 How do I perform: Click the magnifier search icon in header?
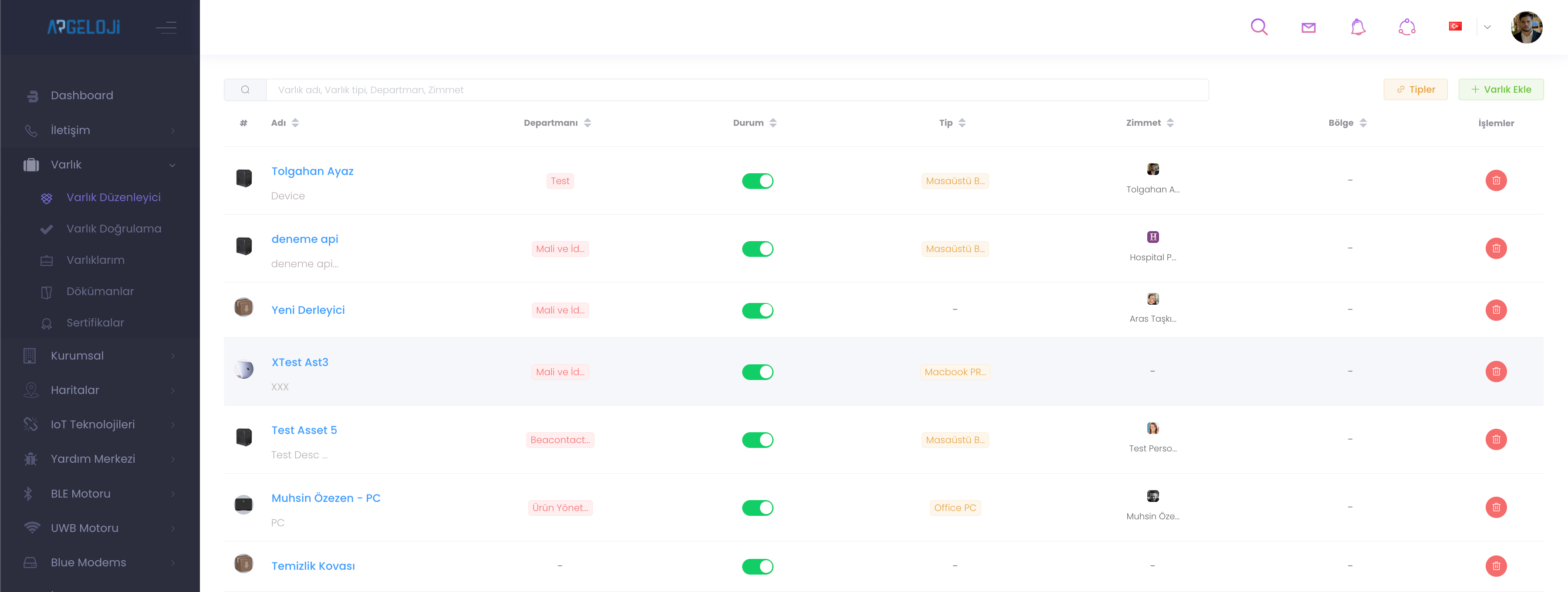pos(1258,27)
